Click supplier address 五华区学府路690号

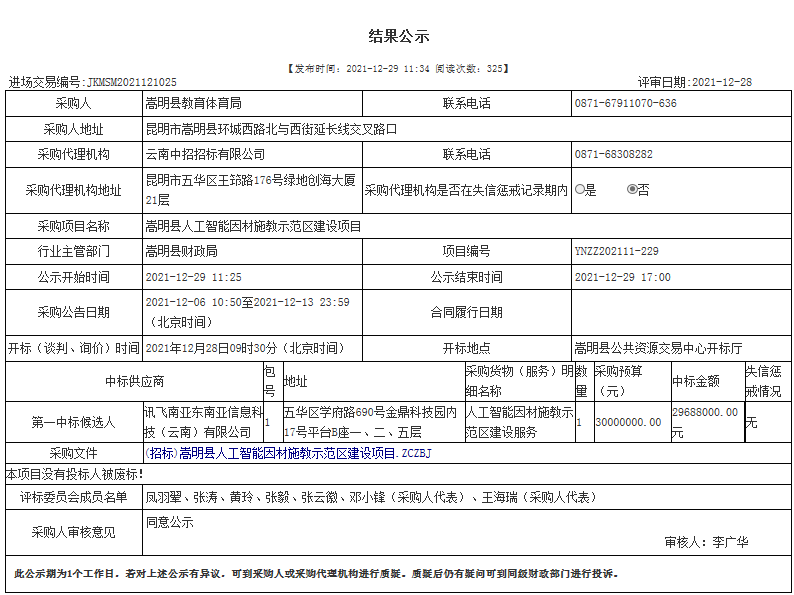370,422
